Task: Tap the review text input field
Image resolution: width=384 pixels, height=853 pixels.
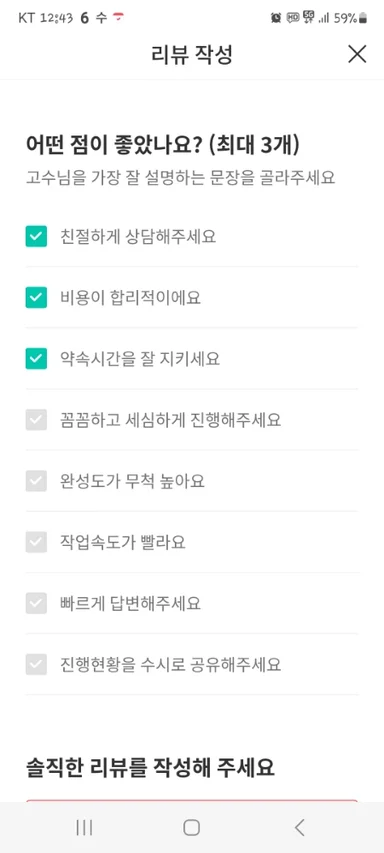Action: tap(192, 802)
